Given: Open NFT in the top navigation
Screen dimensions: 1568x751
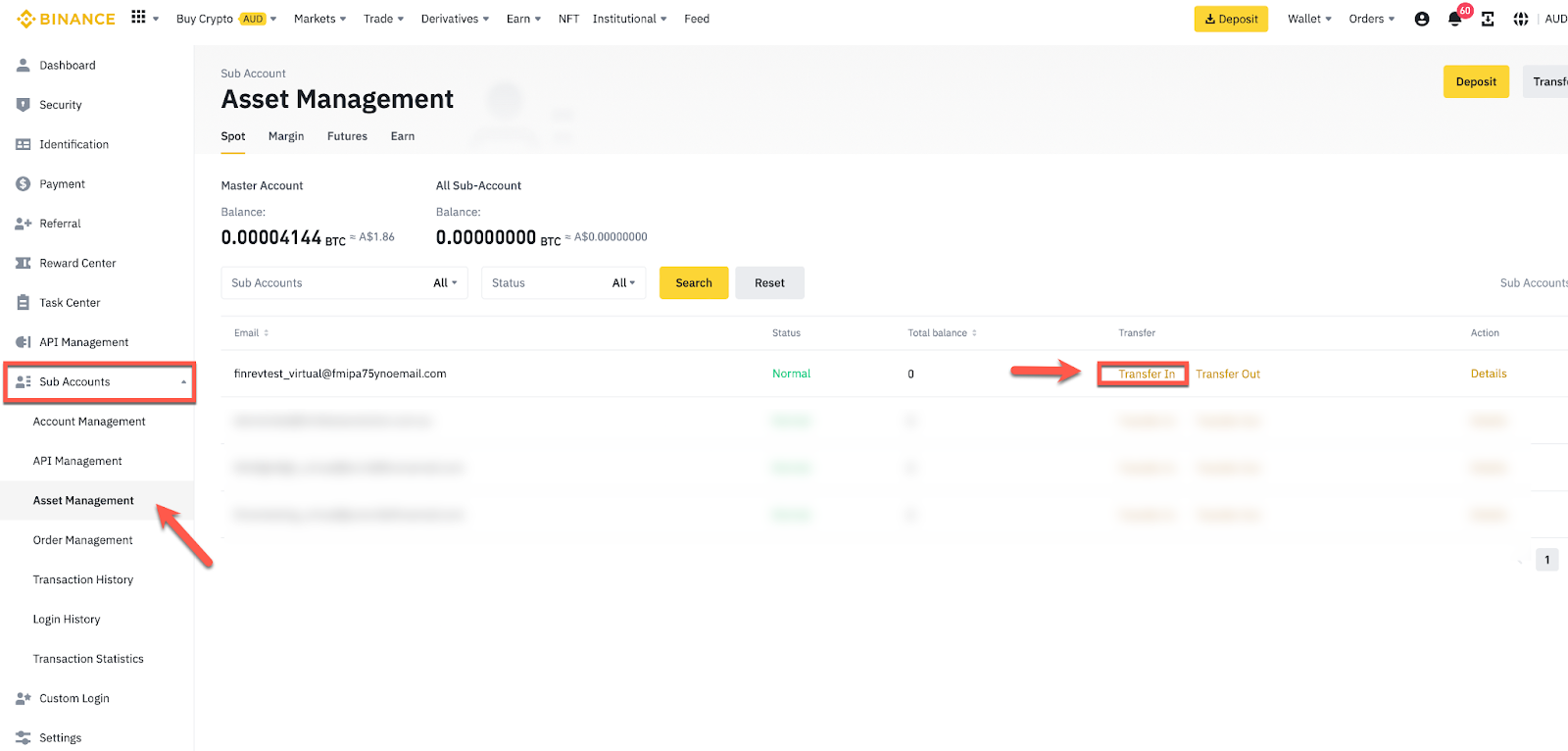Looking at the screenshot, I should point(568,19).
